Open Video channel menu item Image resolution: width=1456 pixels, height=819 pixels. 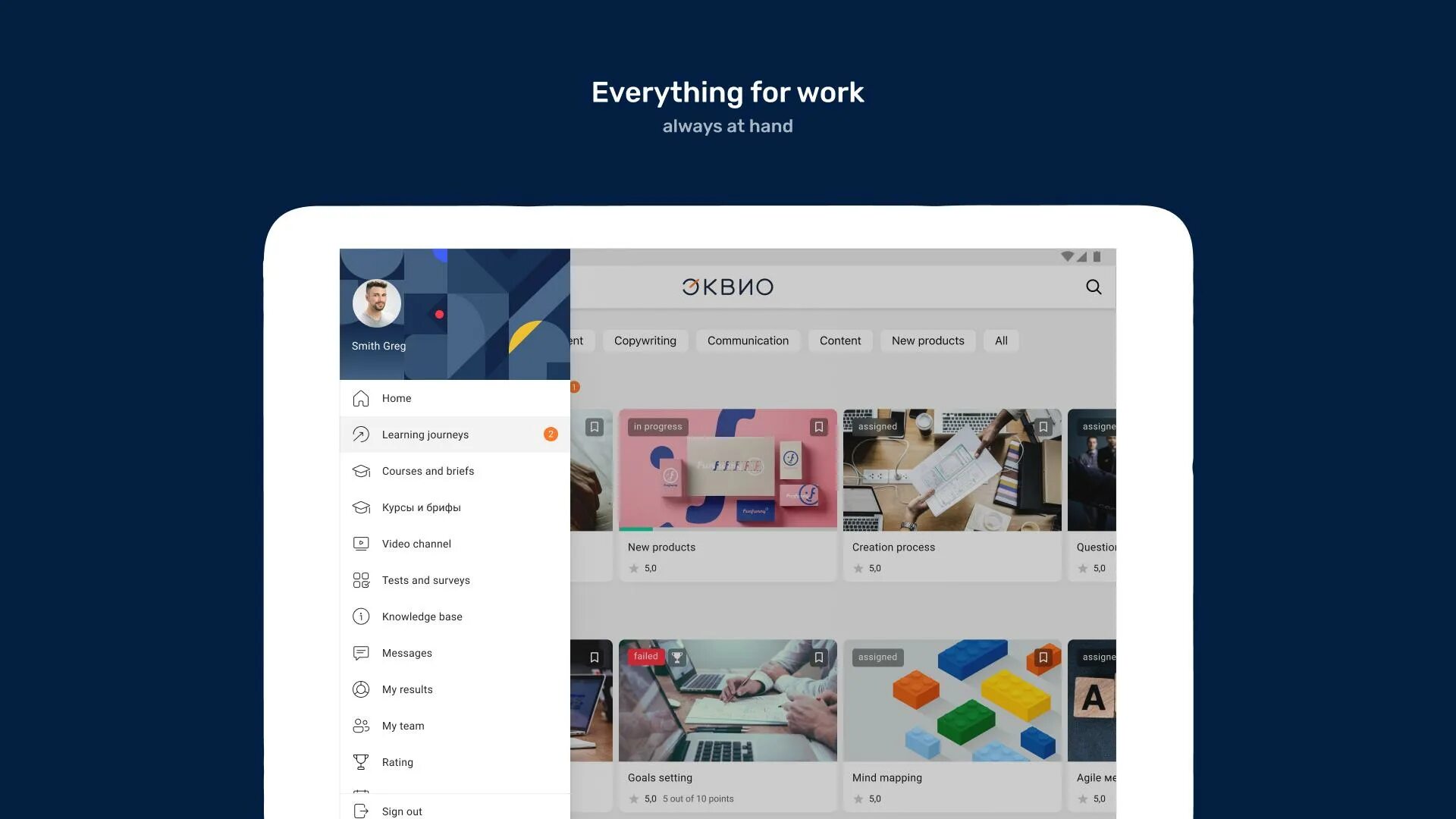tap(455, 544)
